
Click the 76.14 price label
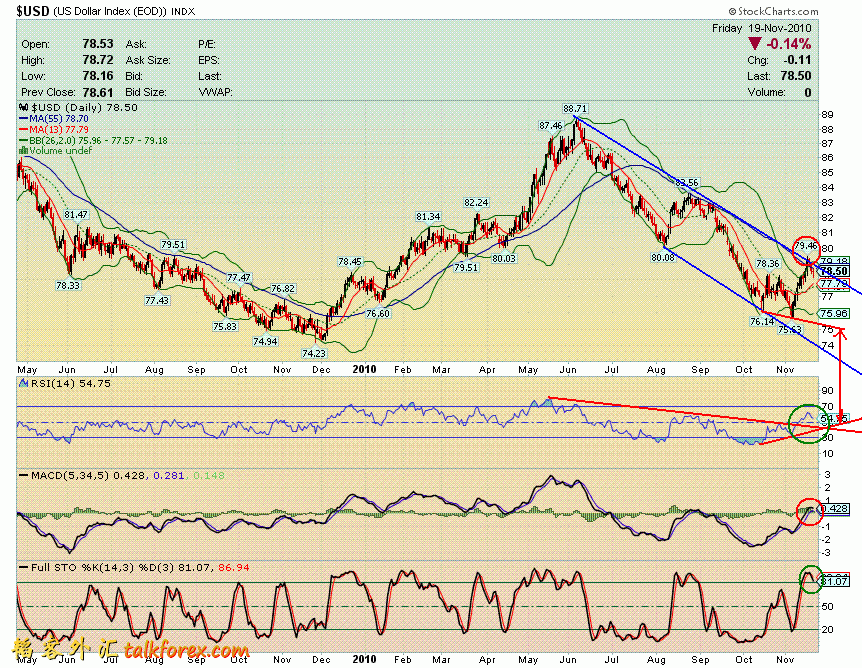click(x=762, y=321)
